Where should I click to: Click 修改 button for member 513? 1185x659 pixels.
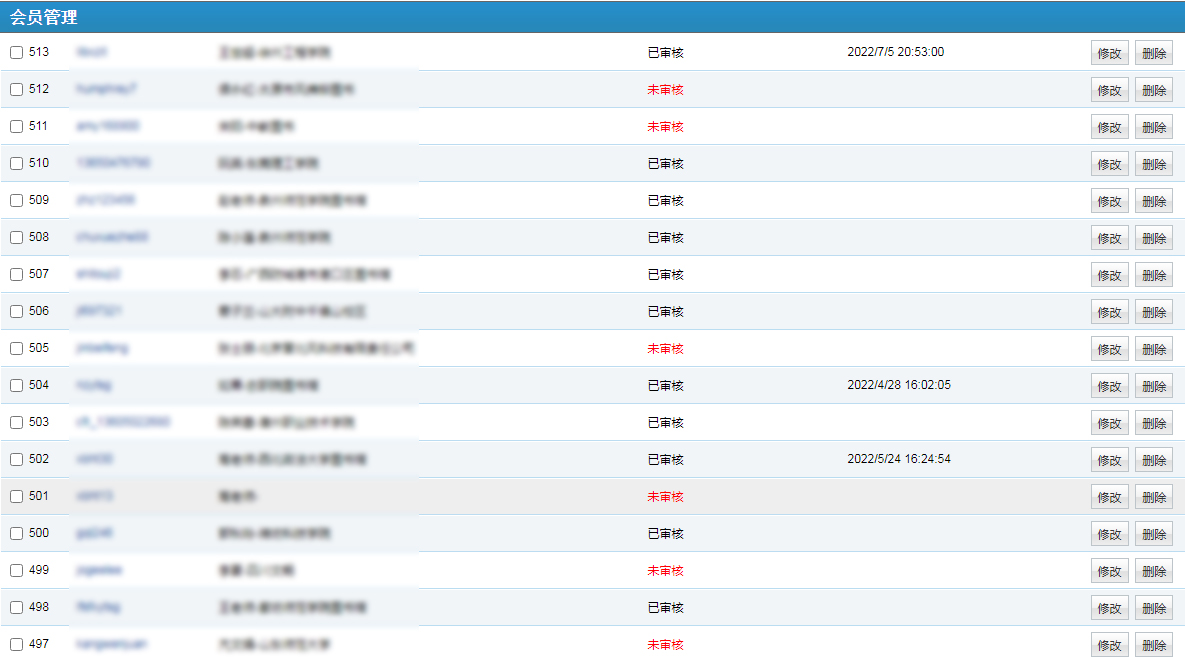[x=1109, y=53]
